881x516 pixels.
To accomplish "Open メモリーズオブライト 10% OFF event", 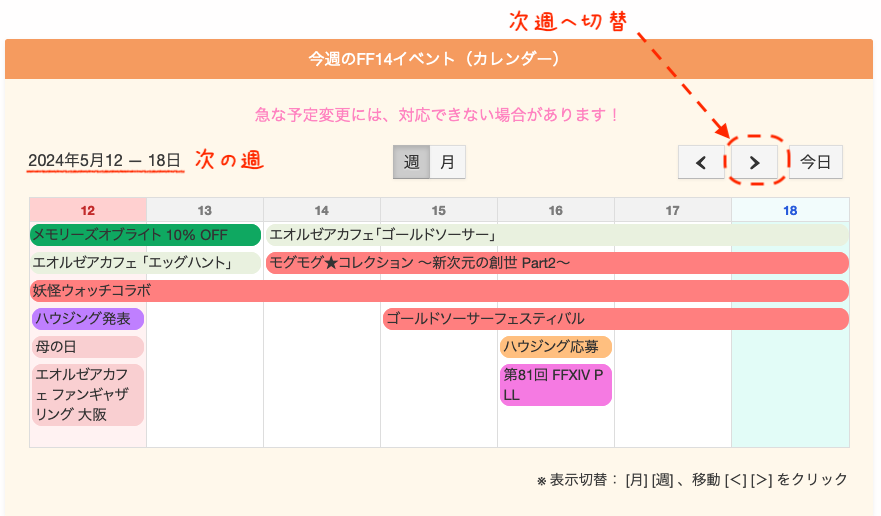I will [x=146, y=235].
